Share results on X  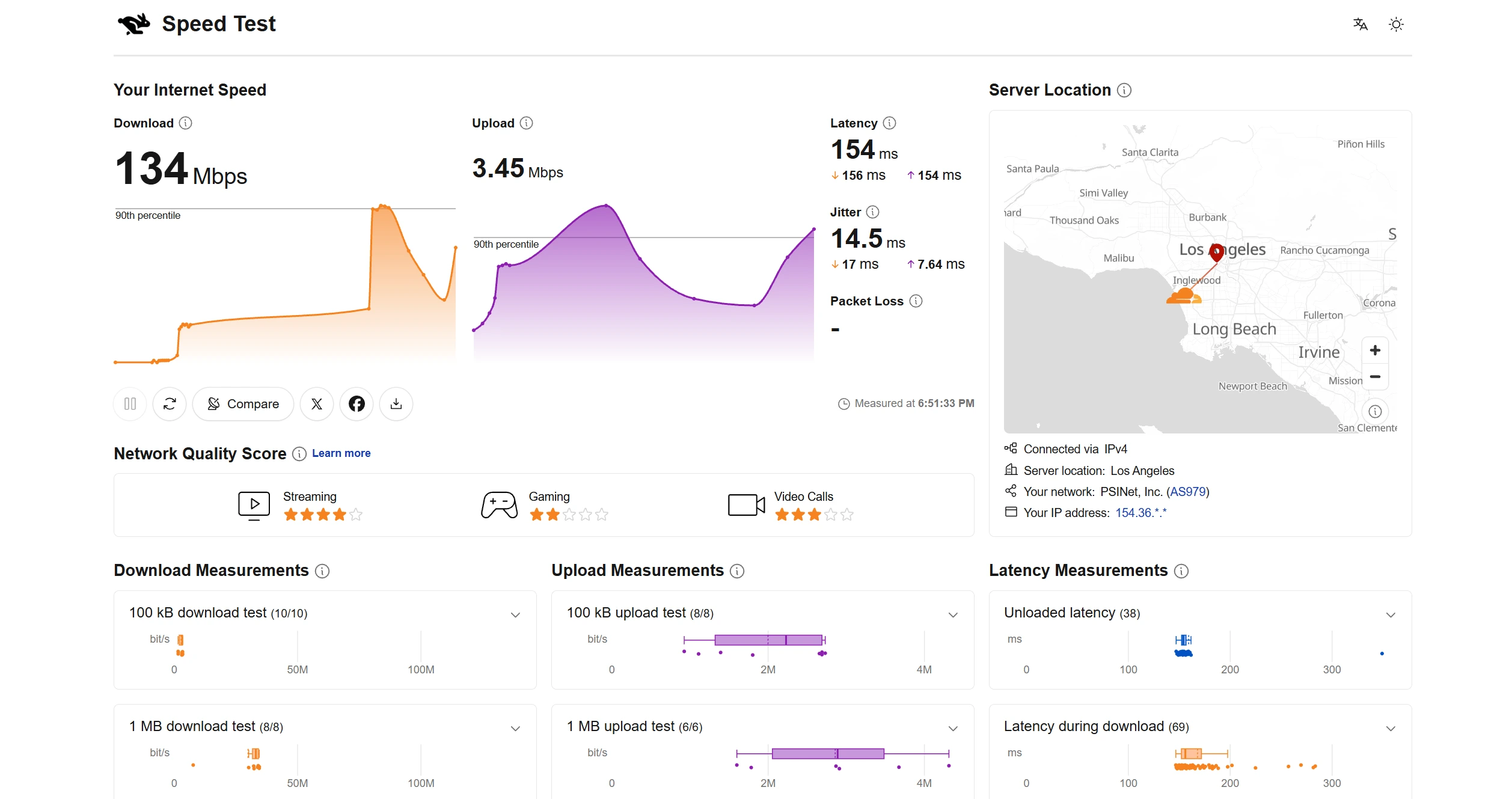point(317,404)
